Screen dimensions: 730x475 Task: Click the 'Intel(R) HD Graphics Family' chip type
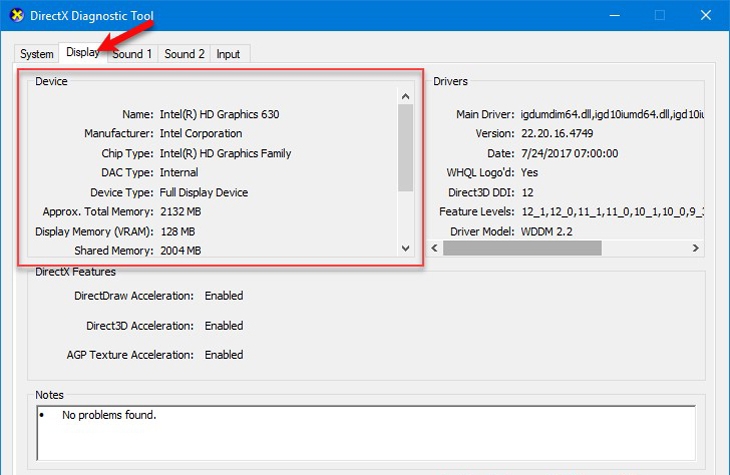click(225, 153)
